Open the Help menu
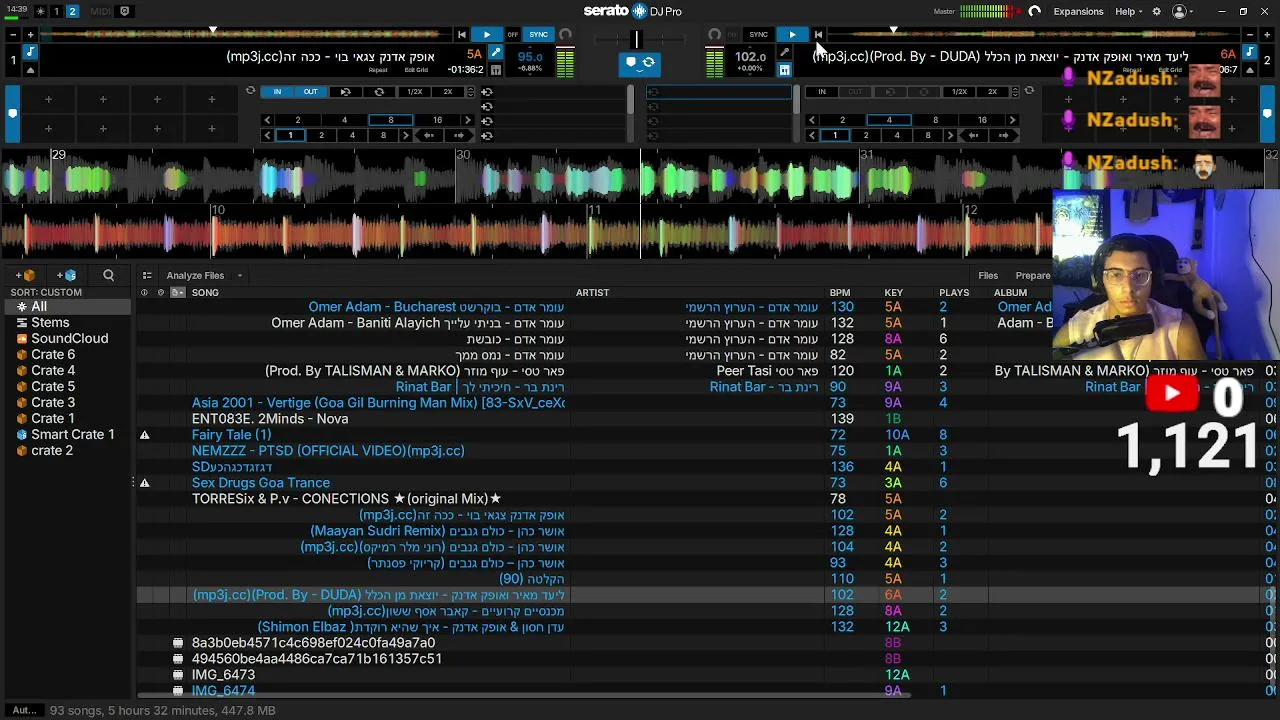The image size is (1280, 720). coord(1129,11)
